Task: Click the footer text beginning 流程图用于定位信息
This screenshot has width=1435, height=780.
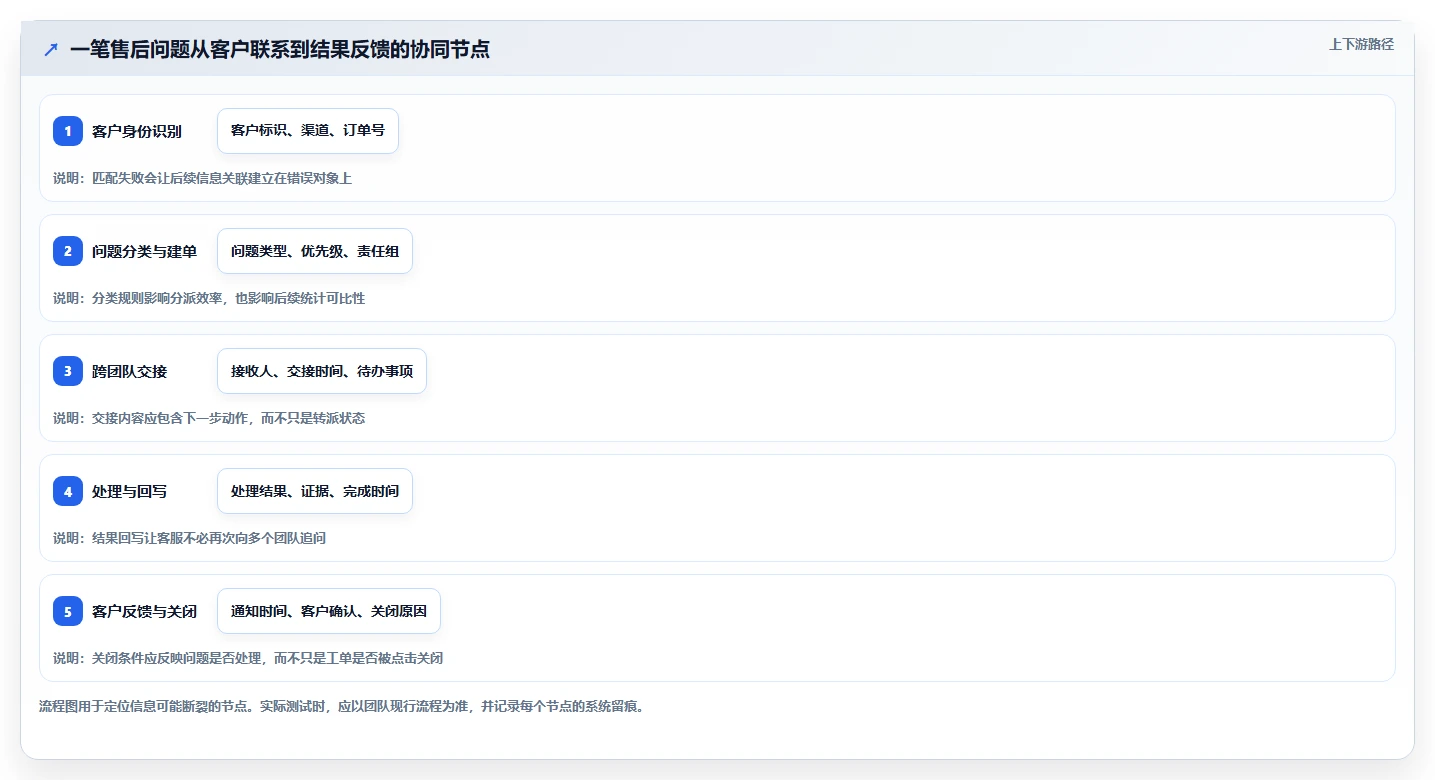Action: point(344,706)
